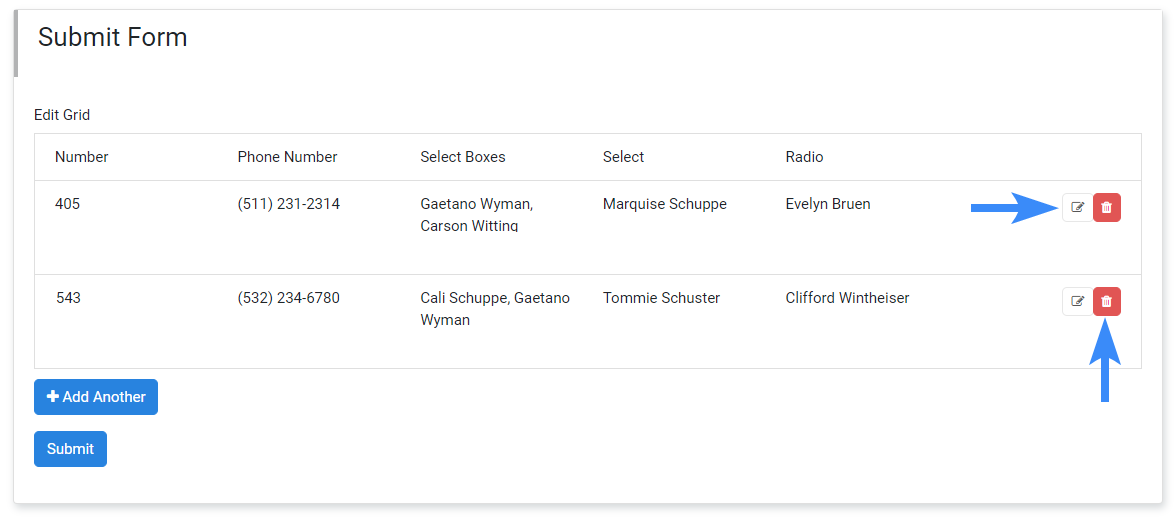1176x517 pixels.
Task: Click the Marquise Schuppe cell
Action: 664,204
